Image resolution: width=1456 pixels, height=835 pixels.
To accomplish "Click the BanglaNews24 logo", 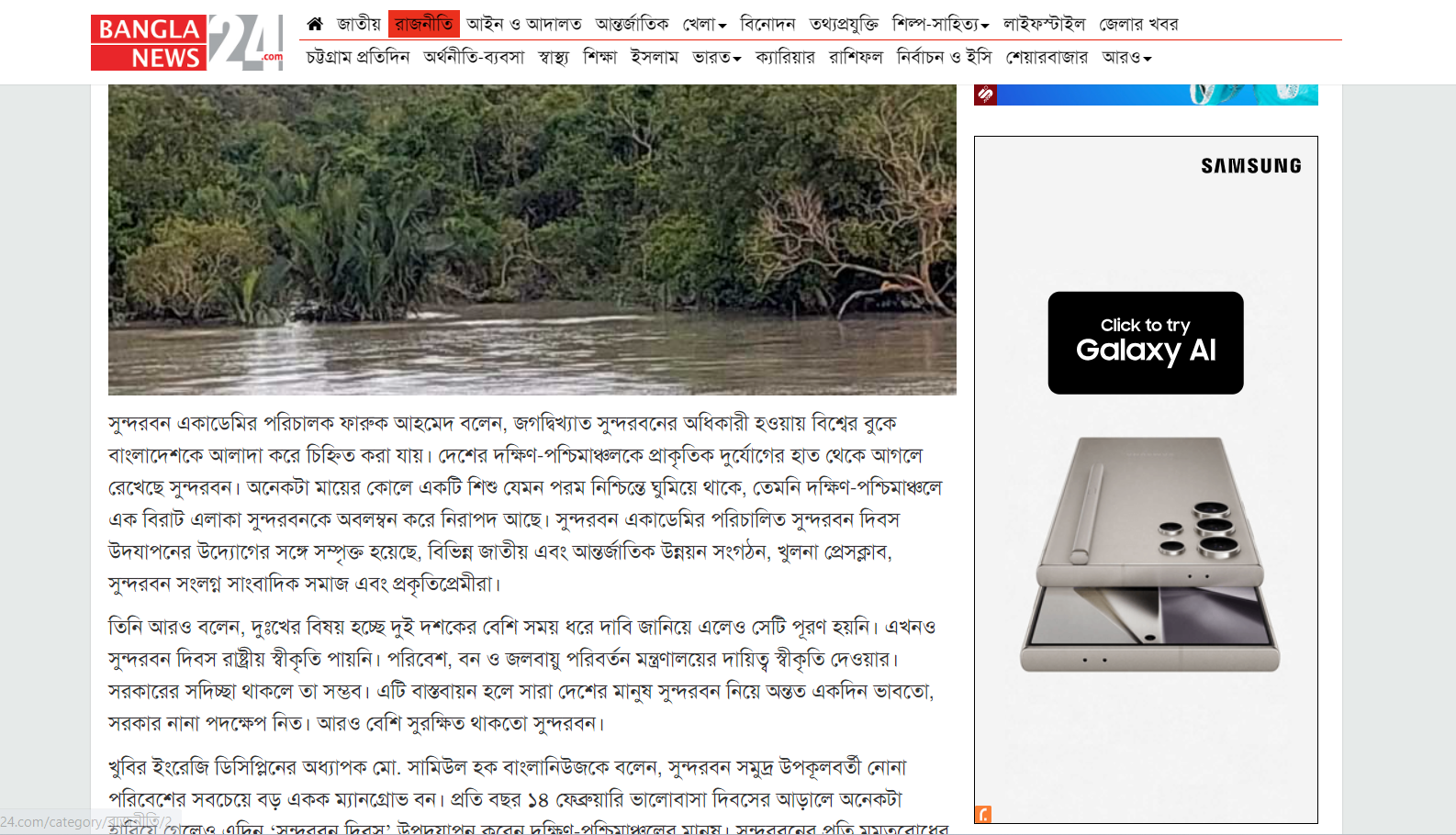I will (186, 43).
